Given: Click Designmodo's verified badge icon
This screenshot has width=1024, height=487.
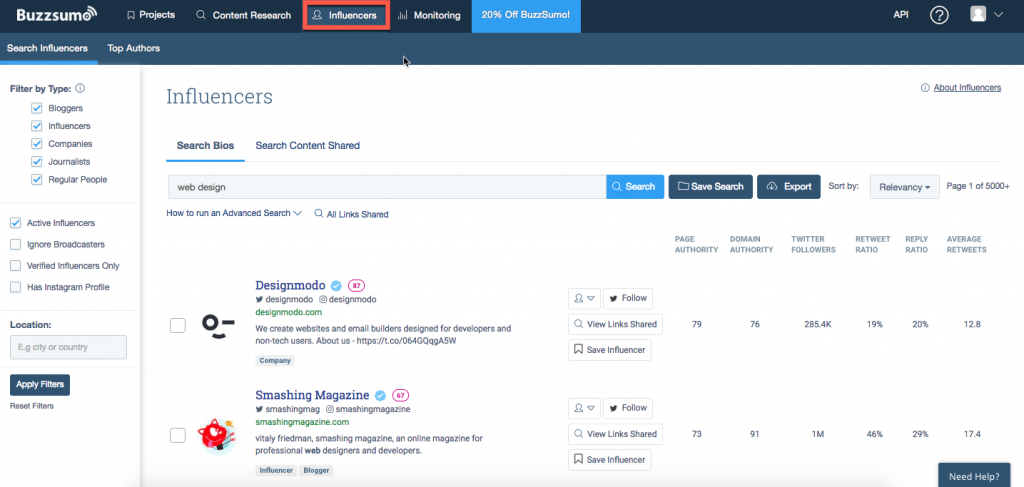Looking at the screenshot, I should [x=336, y=285].
